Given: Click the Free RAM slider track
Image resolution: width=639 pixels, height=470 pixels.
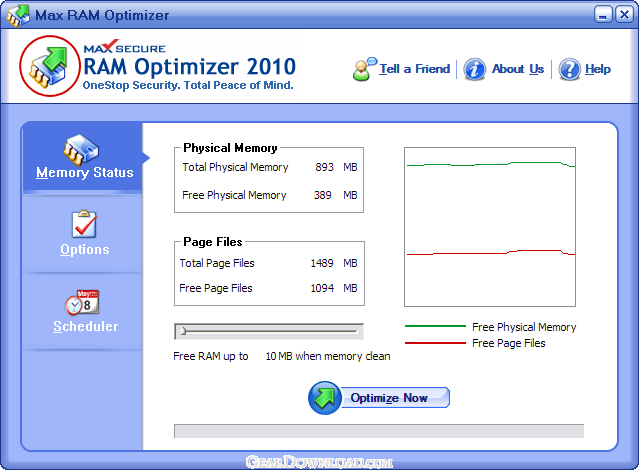Looking at the screenshot, I should click(269, 331).
